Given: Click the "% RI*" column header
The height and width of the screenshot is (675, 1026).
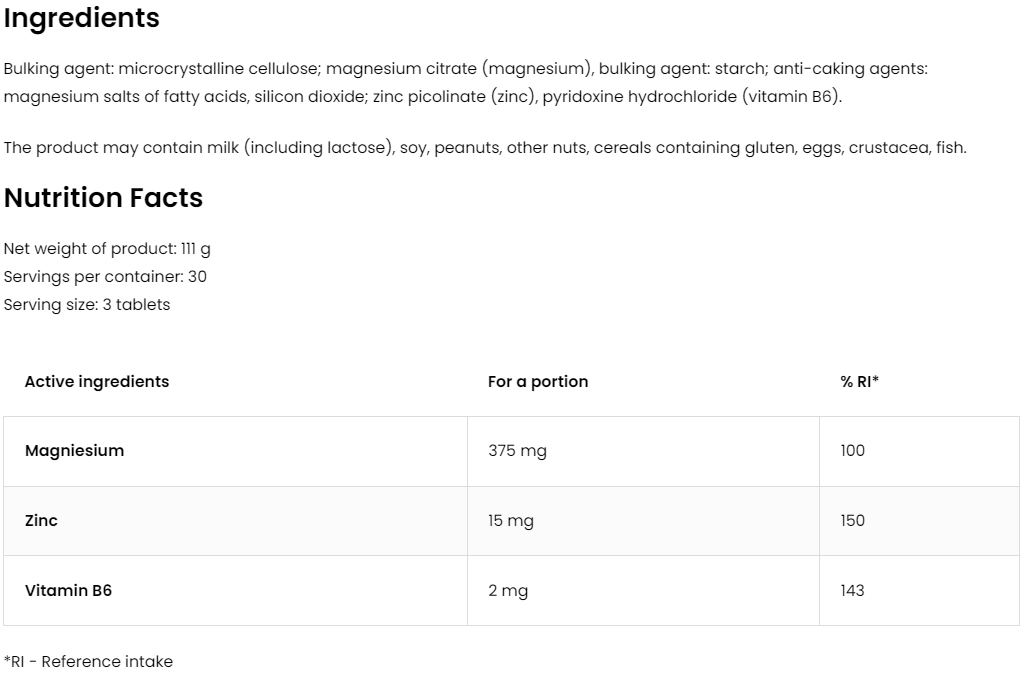Looking at the screenshot, I should (x=859, y=382).
